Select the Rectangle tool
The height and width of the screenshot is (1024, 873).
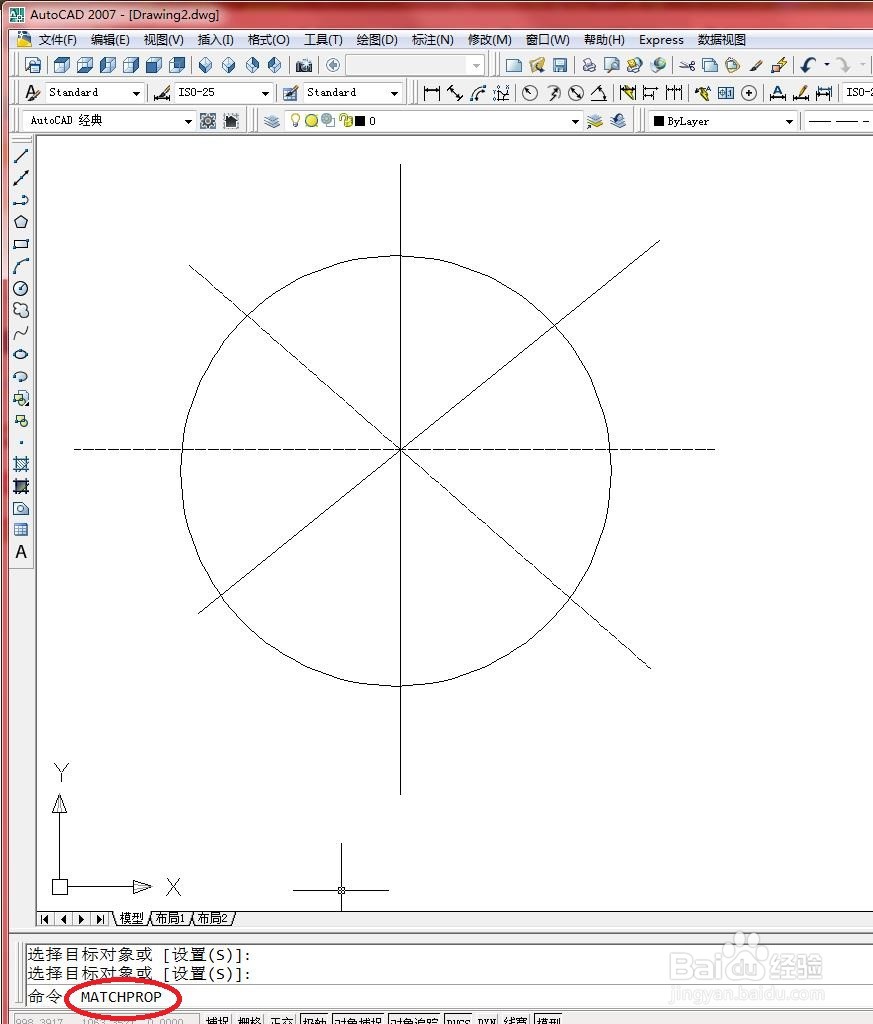pyautogui.click(x=21, y=244)
